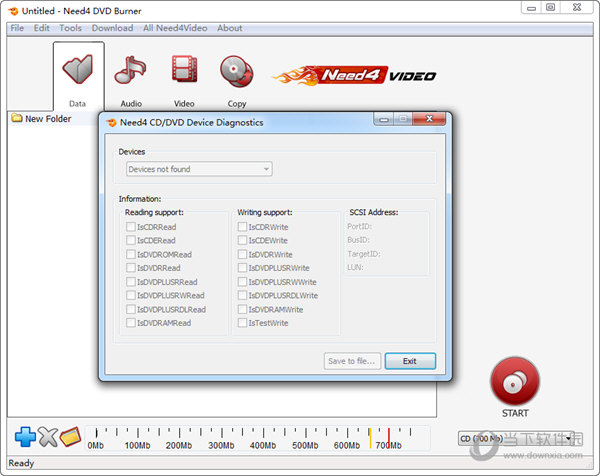Viewport: 600px width, 476px height.
Task: Toggle the IsCDRRead checkbox
Action: [131, 227]
